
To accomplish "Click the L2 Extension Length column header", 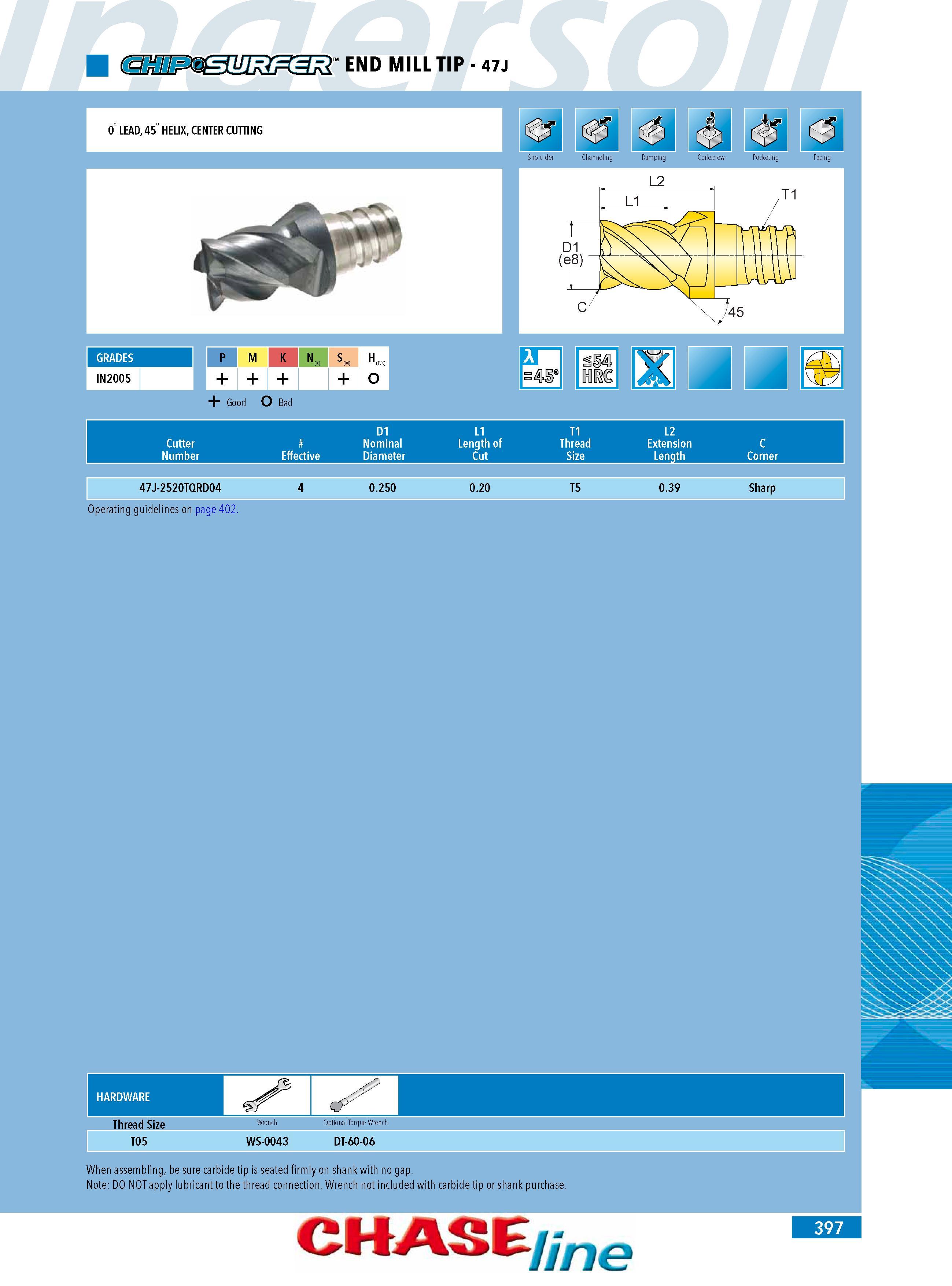I will pos(669,443).
